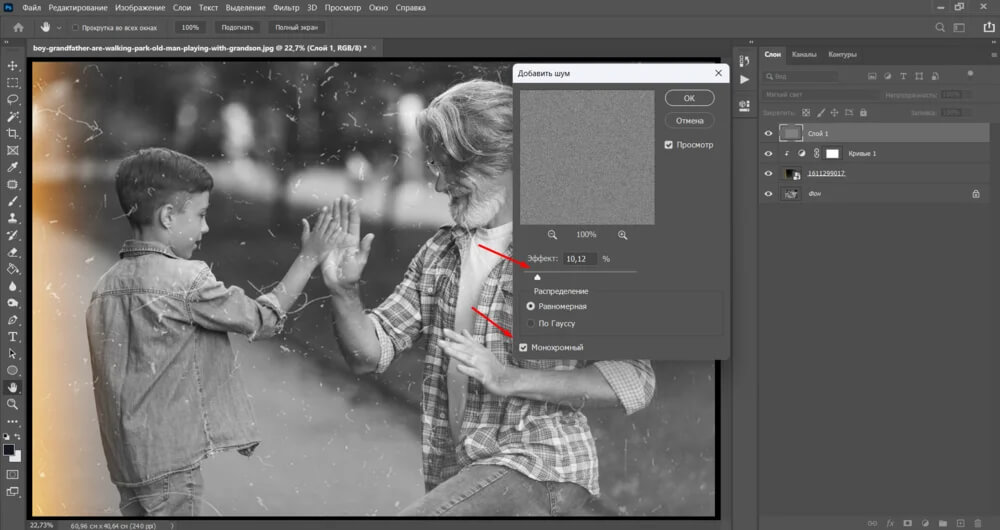Viewport: 1000px width, 530px height.
Task: Click the zoom-in magnifier under noise preview
Action: tap(623, 235)
